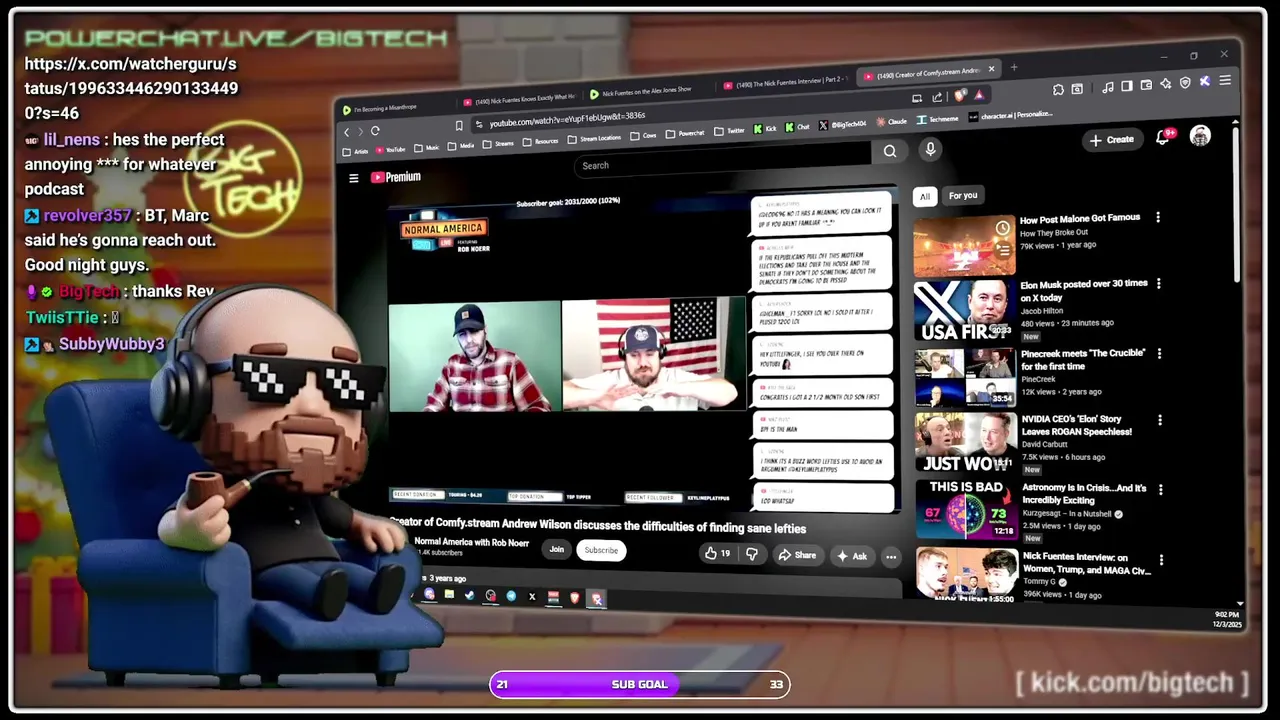This screenshot has height=720, width=1280.
Task: Open the Telegram icon in the taskbar
Action: (511, 596)
